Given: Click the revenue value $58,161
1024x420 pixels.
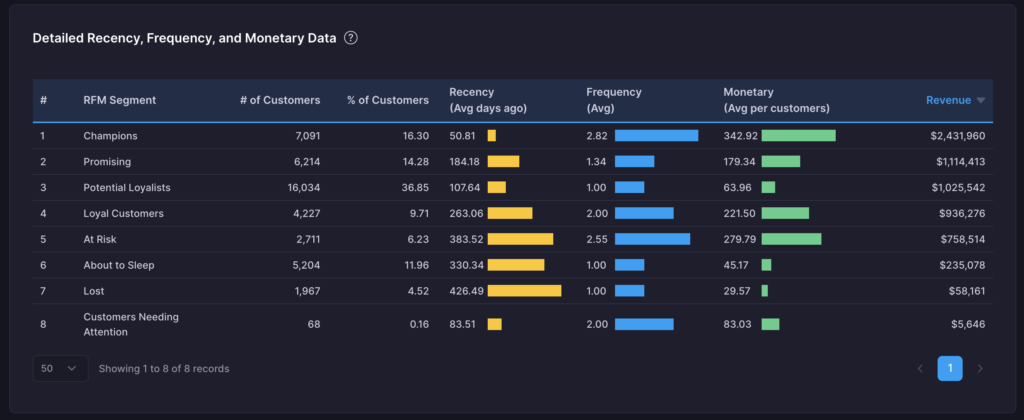Looking at the screenshot, I should coord(967,291).
